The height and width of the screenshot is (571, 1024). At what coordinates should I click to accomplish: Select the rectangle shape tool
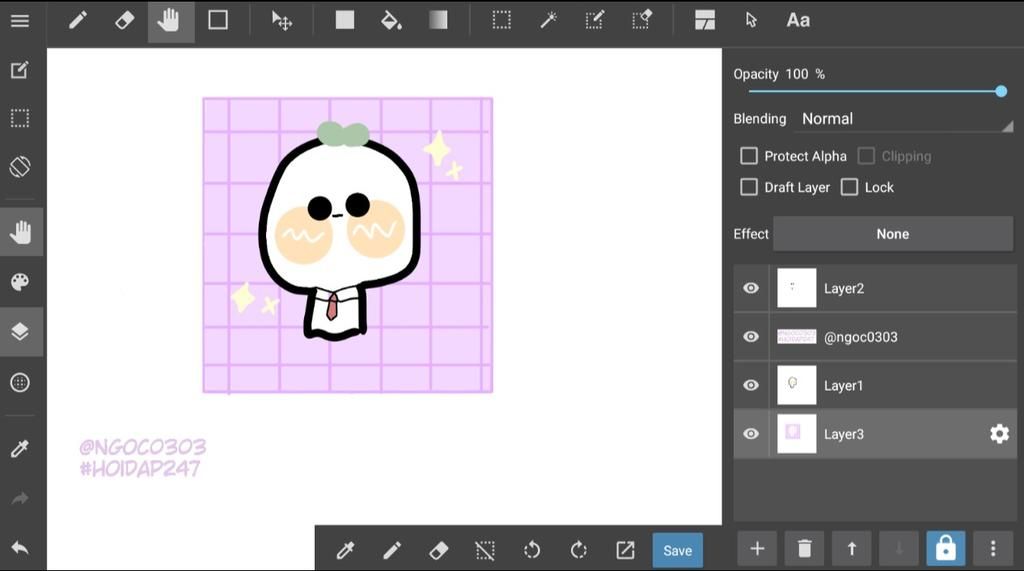pos(218,20)
